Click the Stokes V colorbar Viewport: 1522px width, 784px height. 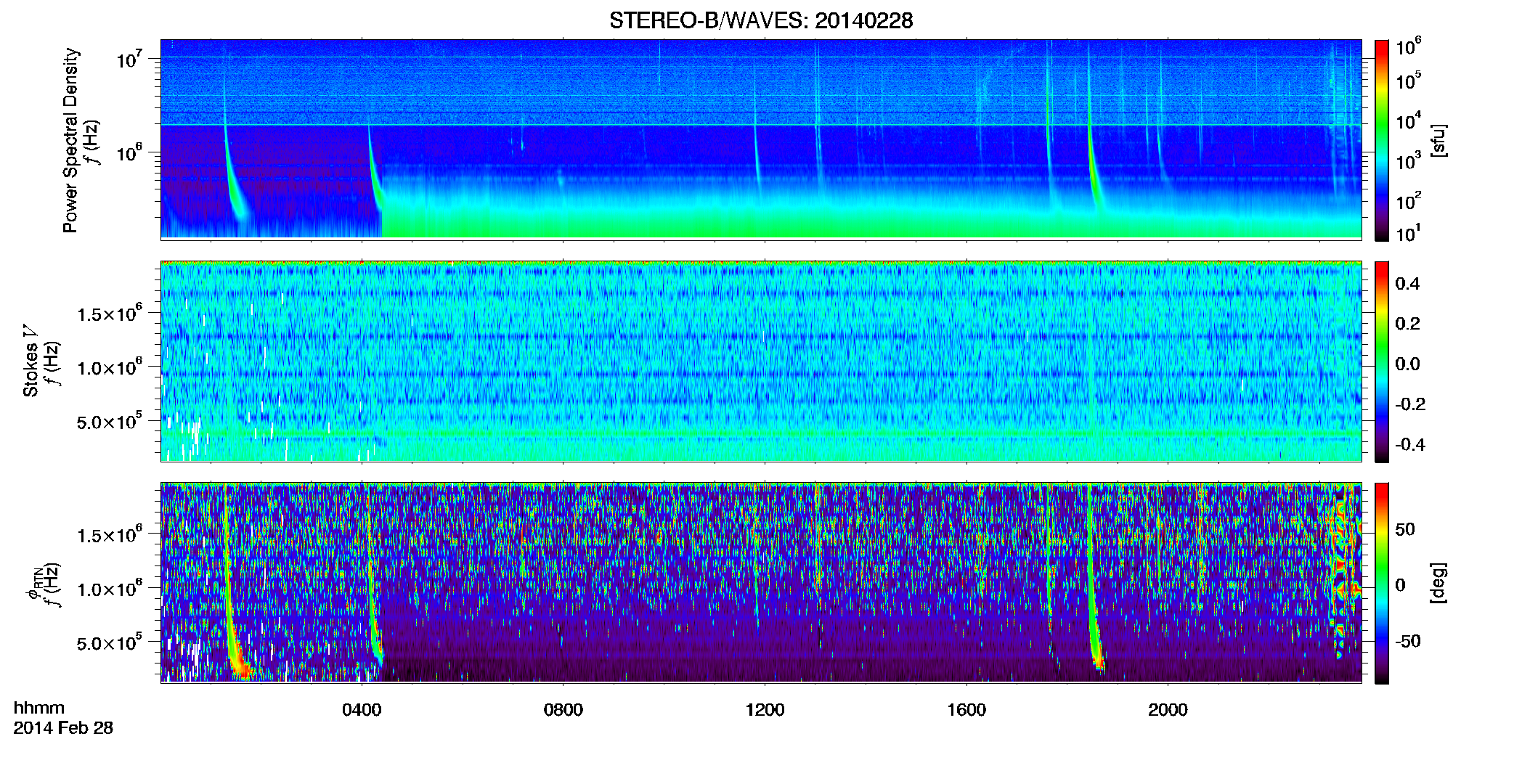[1382, 362]
